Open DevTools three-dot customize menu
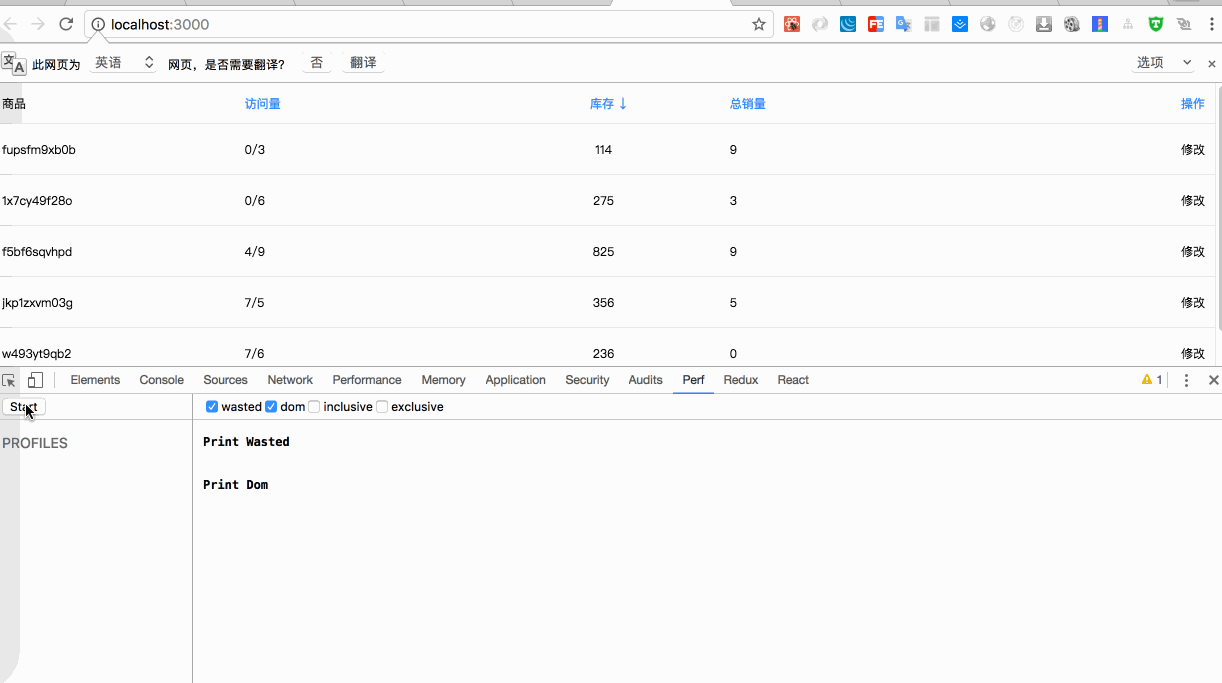The image size is (1222, 683). pos(1186,380)
